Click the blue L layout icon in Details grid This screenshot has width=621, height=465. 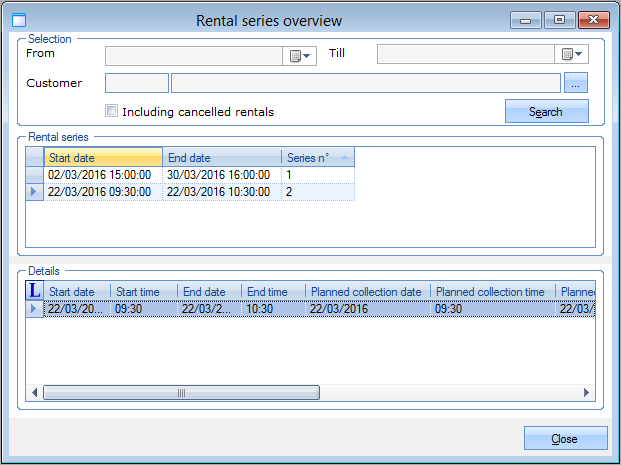click(34, 291)
